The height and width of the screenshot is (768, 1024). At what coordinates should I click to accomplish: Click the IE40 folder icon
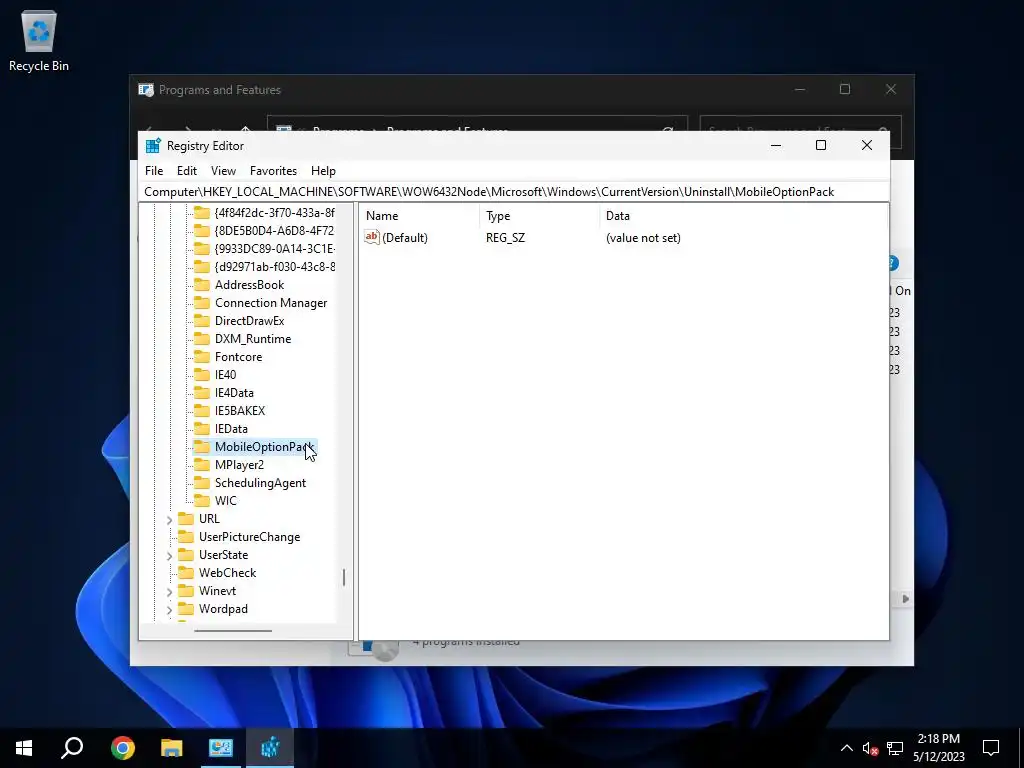coord(202,375)
